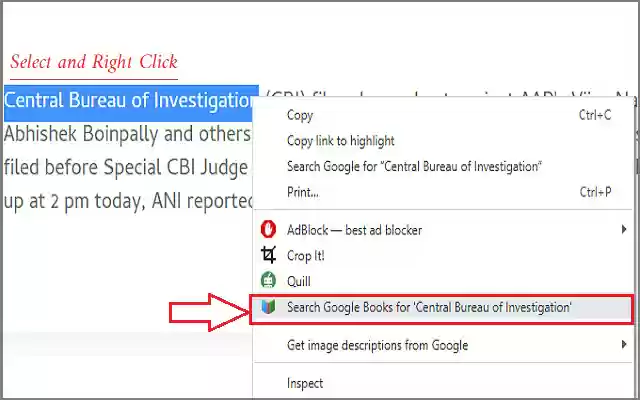
Task: Click the "filed before Special CBI Judge" text
Action: 126,168
